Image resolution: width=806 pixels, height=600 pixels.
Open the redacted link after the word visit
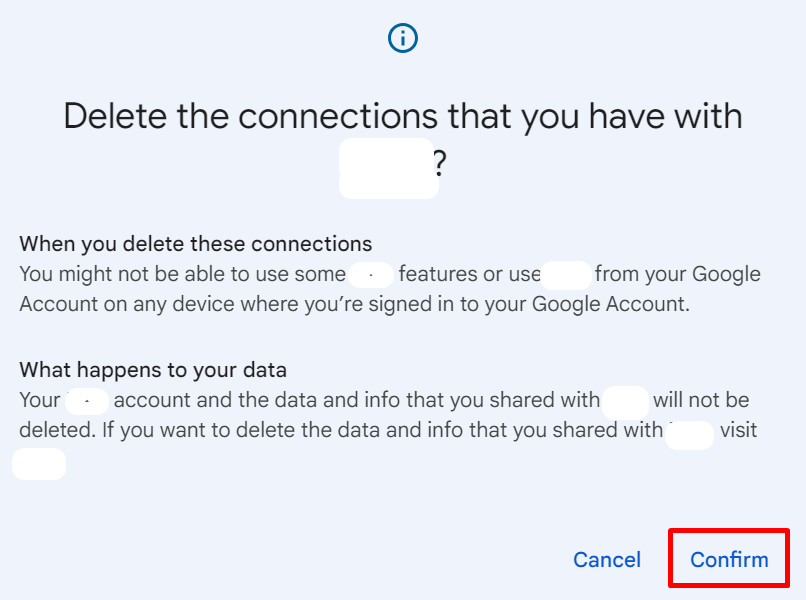[39, 464]
